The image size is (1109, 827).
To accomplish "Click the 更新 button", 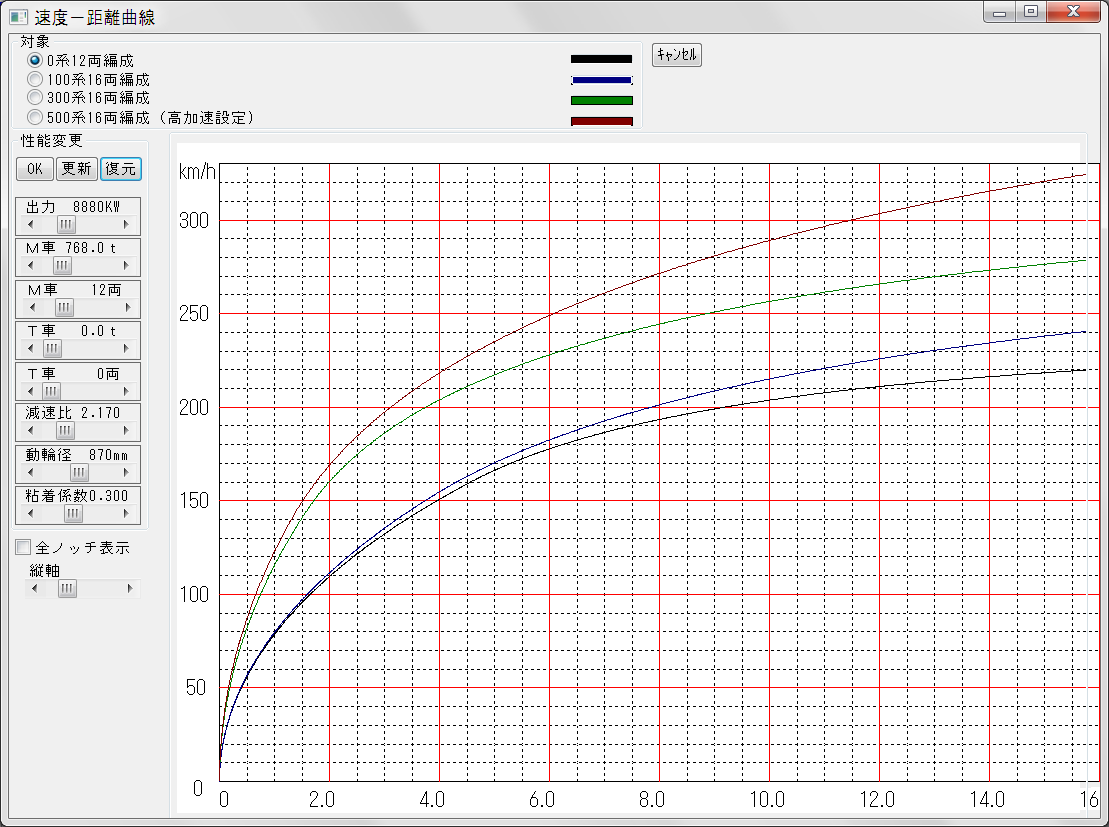I will tap(76, 169).
